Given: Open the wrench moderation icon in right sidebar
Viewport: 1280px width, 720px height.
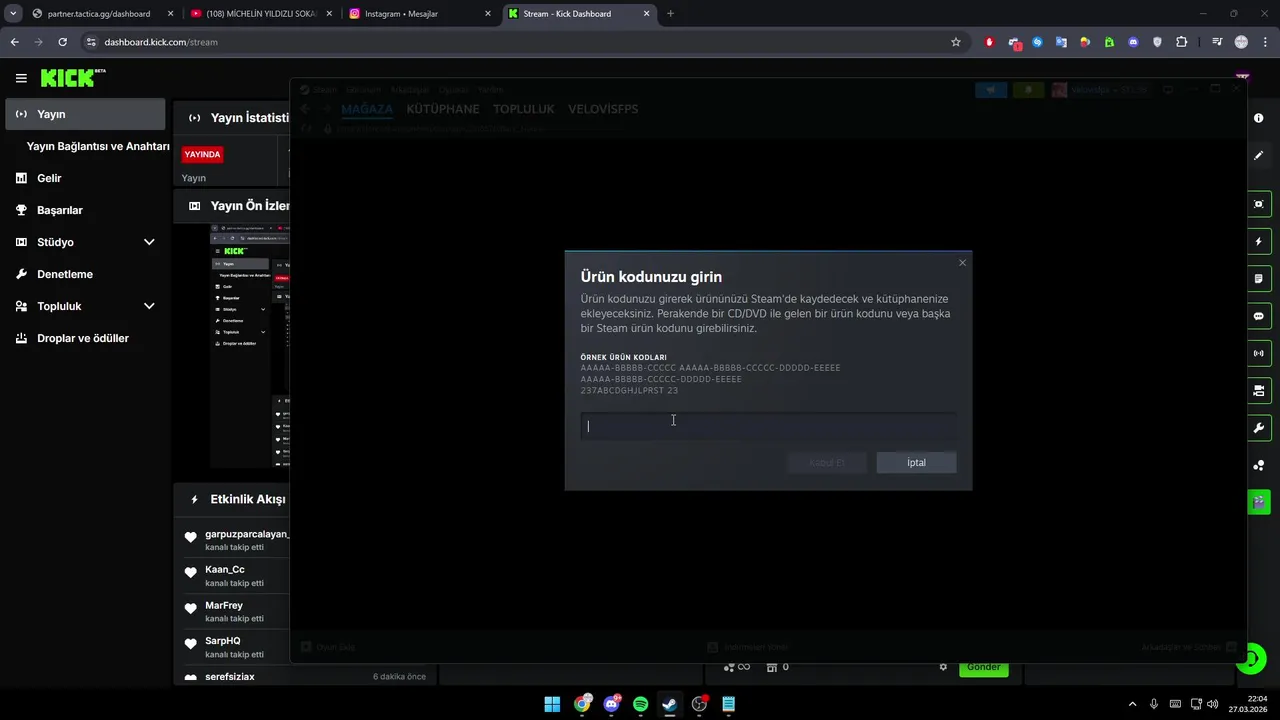Looking at the screenshot, I should pyautogui.click(x=1259, y=428).
